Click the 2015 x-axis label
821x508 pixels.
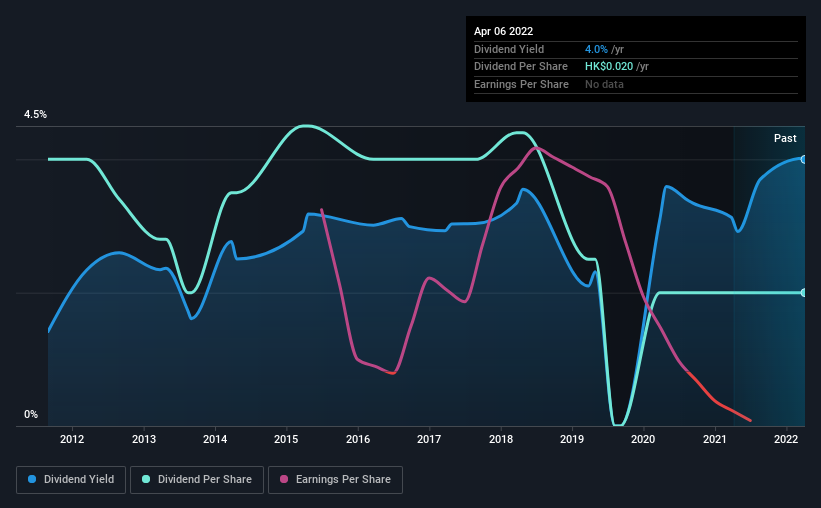click(x=286, y=439)
